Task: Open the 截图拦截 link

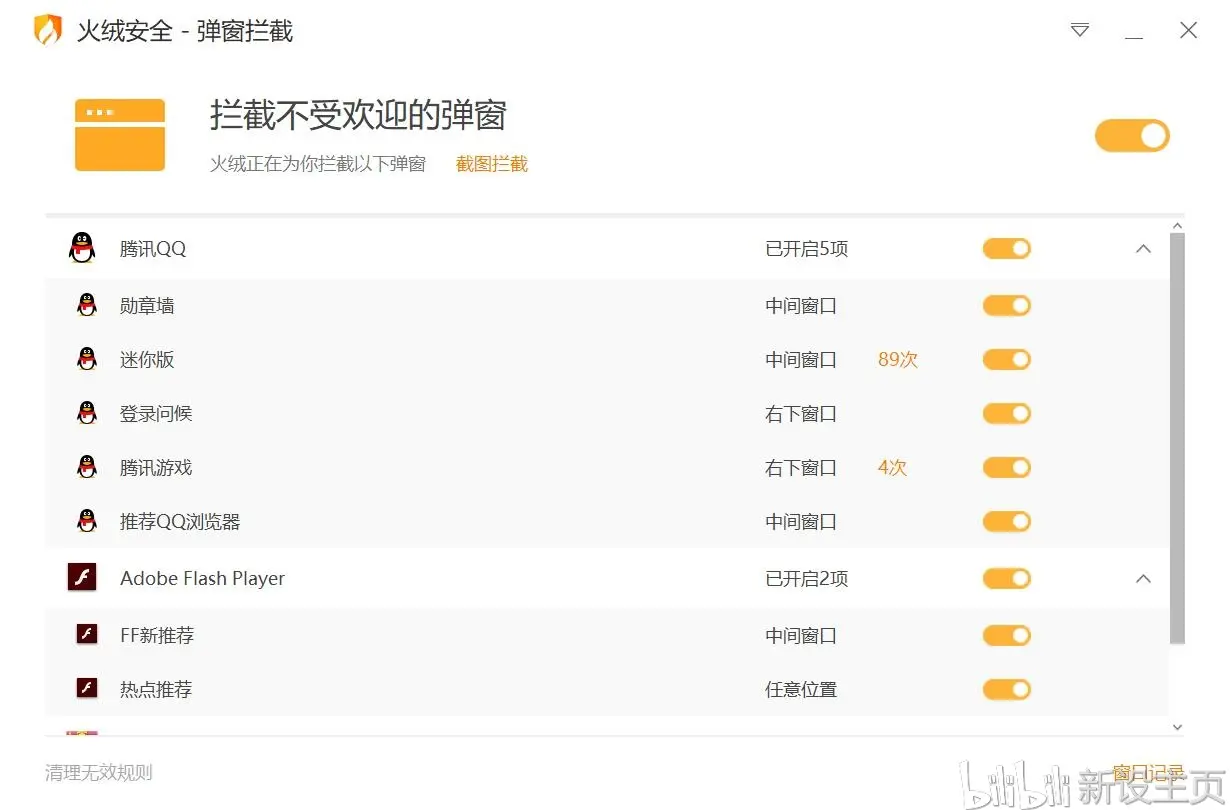Action: [x=492, y=164]
